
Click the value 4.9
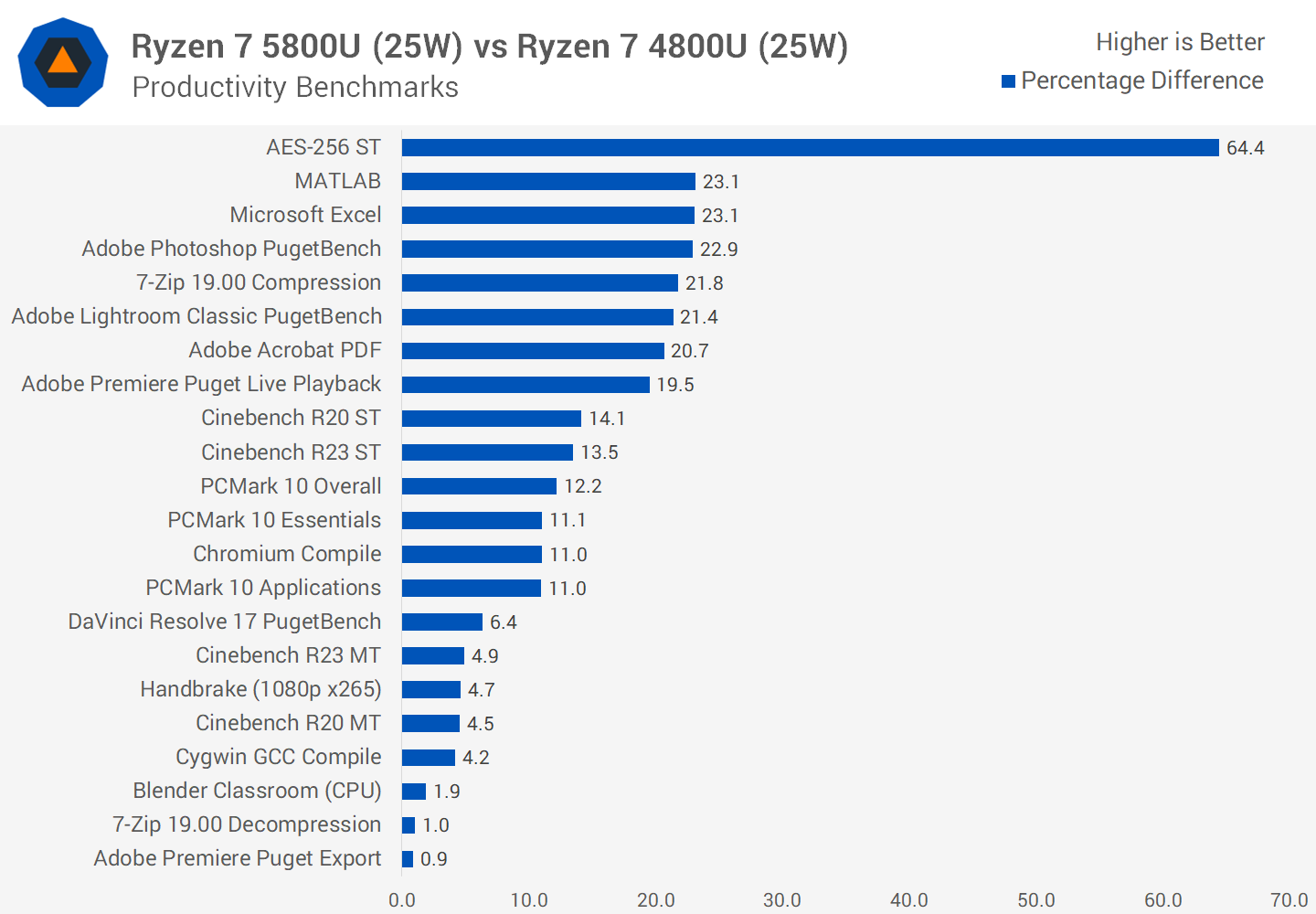pos(485,656)
